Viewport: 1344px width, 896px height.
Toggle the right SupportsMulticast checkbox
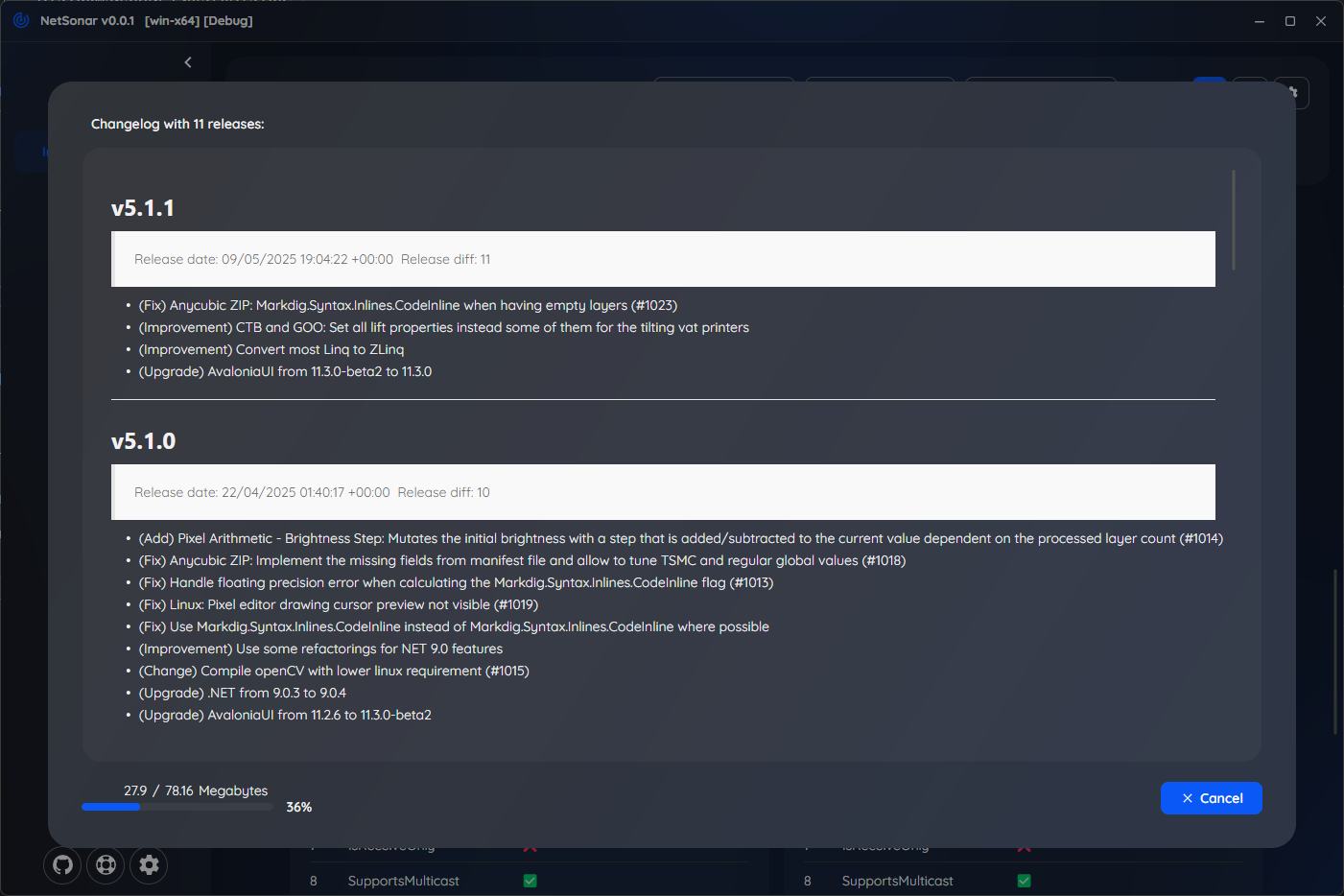click(x=1025, y=881)
